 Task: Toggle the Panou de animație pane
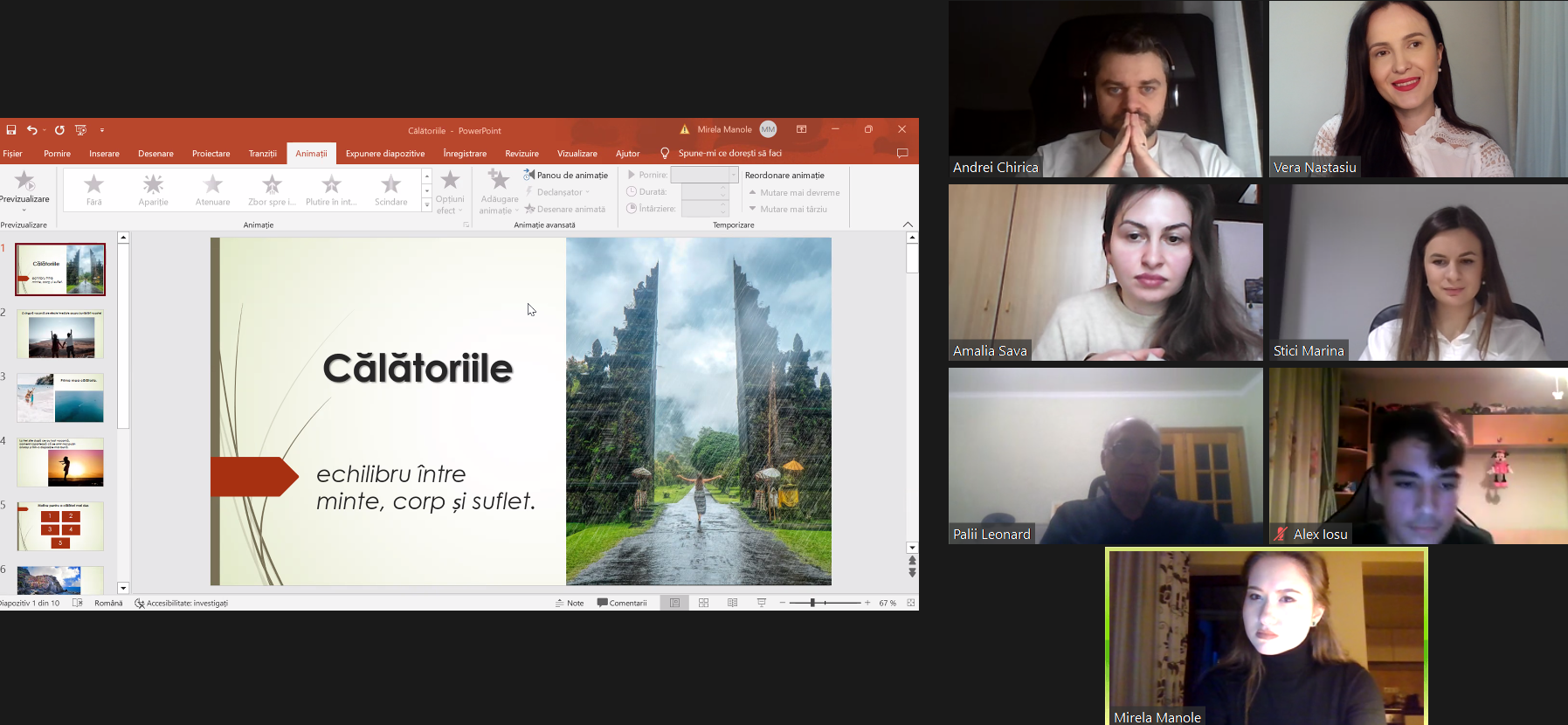pyautogui.click(x=566, y=175)
